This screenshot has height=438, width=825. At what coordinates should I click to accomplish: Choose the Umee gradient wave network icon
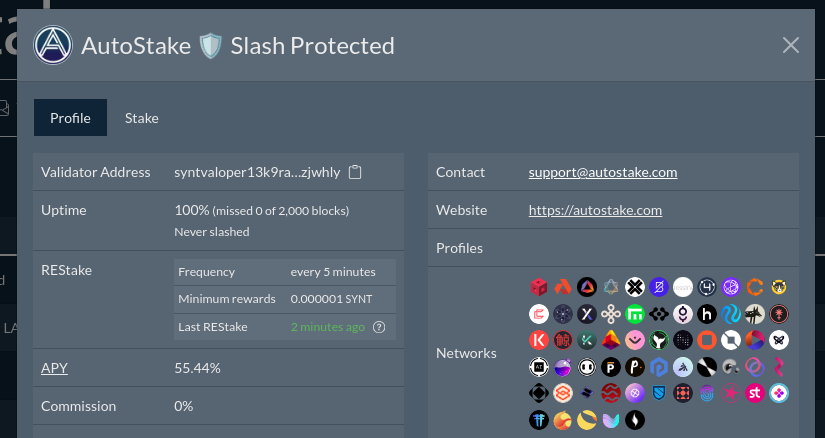tap(611, 420)
